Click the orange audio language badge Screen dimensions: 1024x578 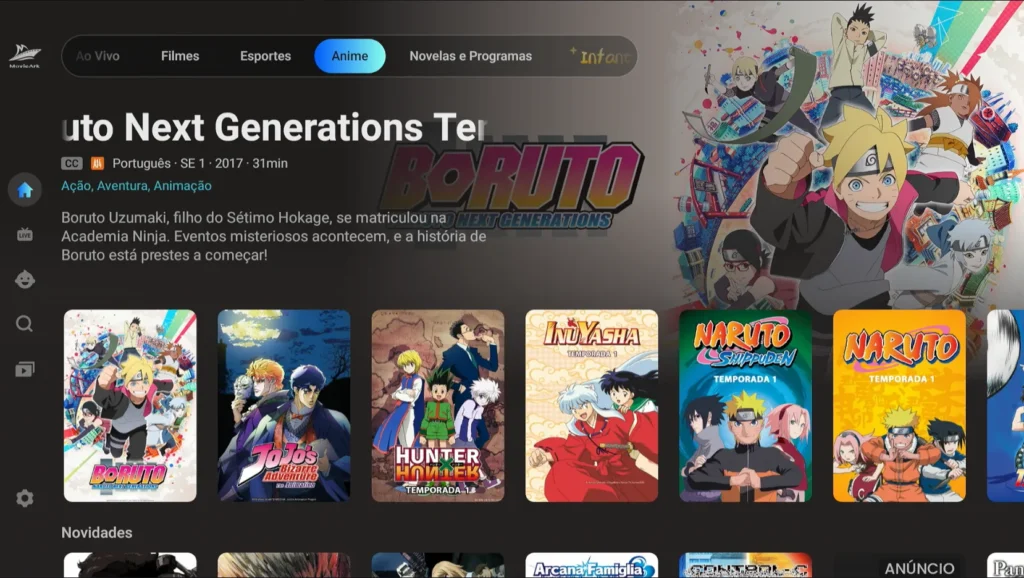coord(97,163)
